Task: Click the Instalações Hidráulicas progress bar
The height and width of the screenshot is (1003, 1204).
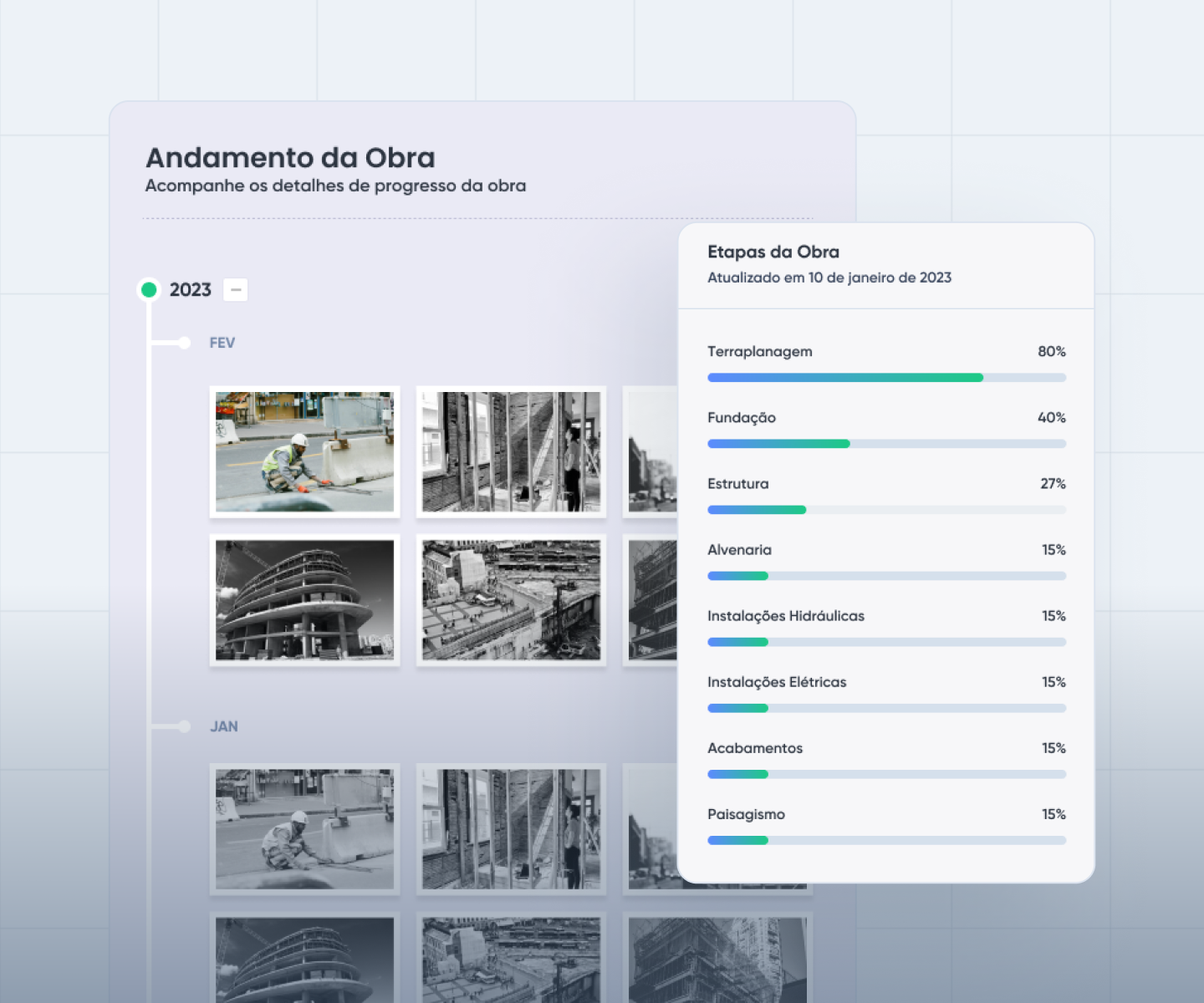Action: tap(886, 642)
